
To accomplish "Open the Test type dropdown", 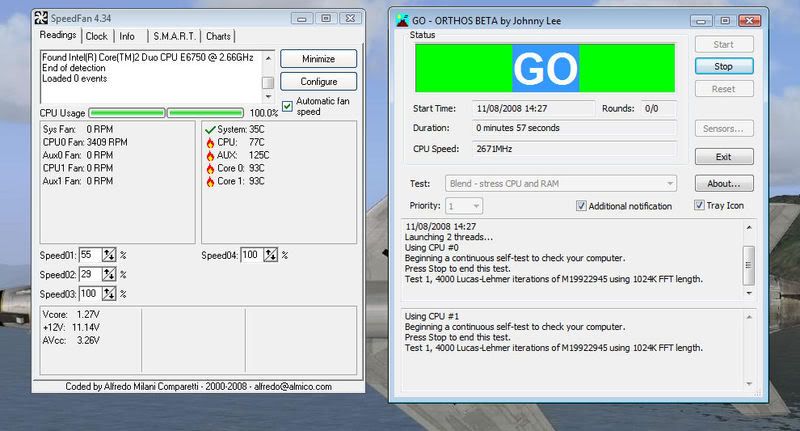I will click(561, 184).
